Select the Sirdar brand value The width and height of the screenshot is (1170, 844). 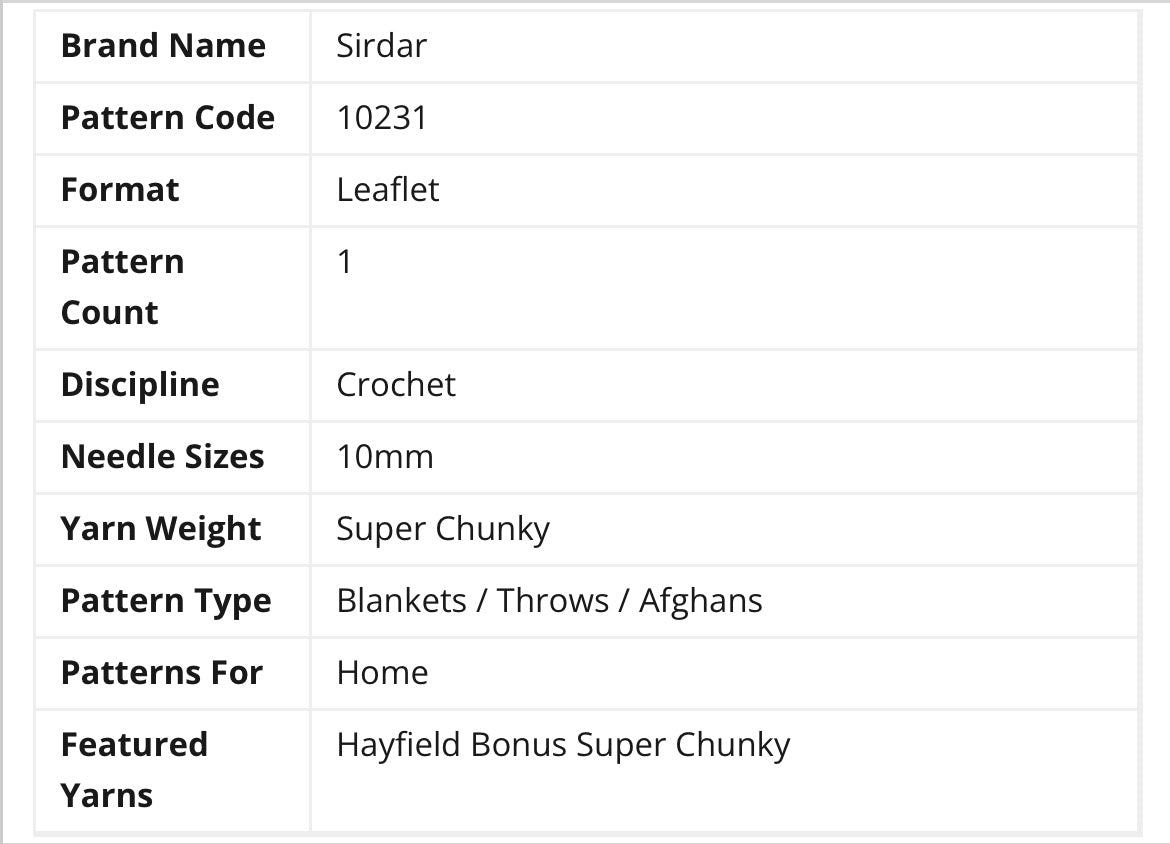(x=381, y=46)
